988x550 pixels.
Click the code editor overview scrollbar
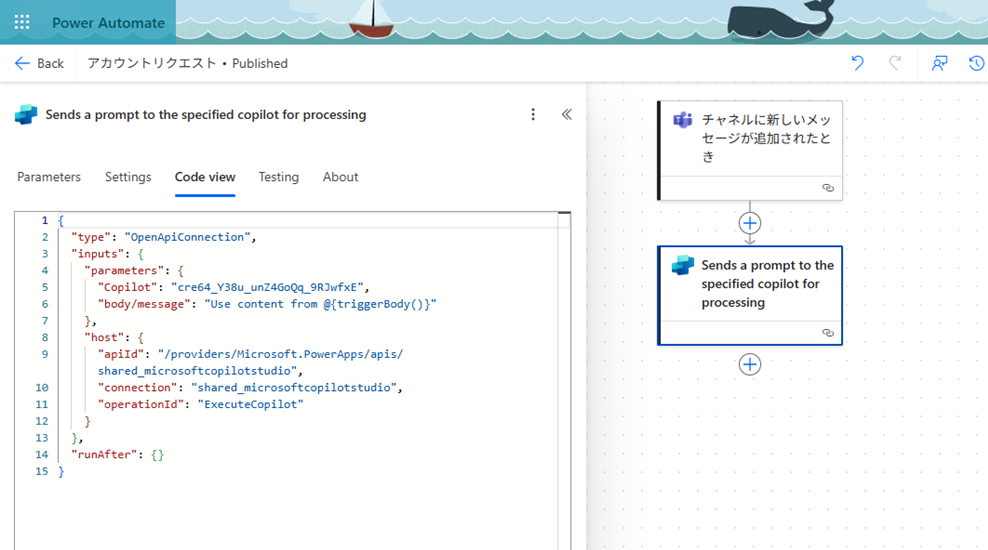pos(564,381)
